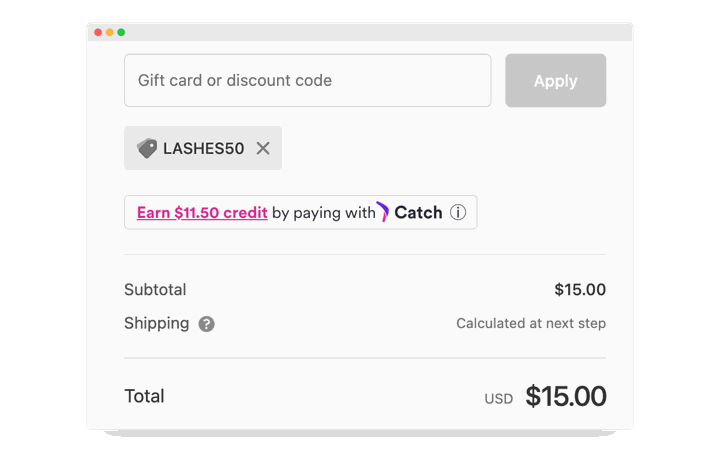This screenshot has width=720, height=452.
Task: Click the Catch logo swoosh icon
Action: click(x=382, y=212)
